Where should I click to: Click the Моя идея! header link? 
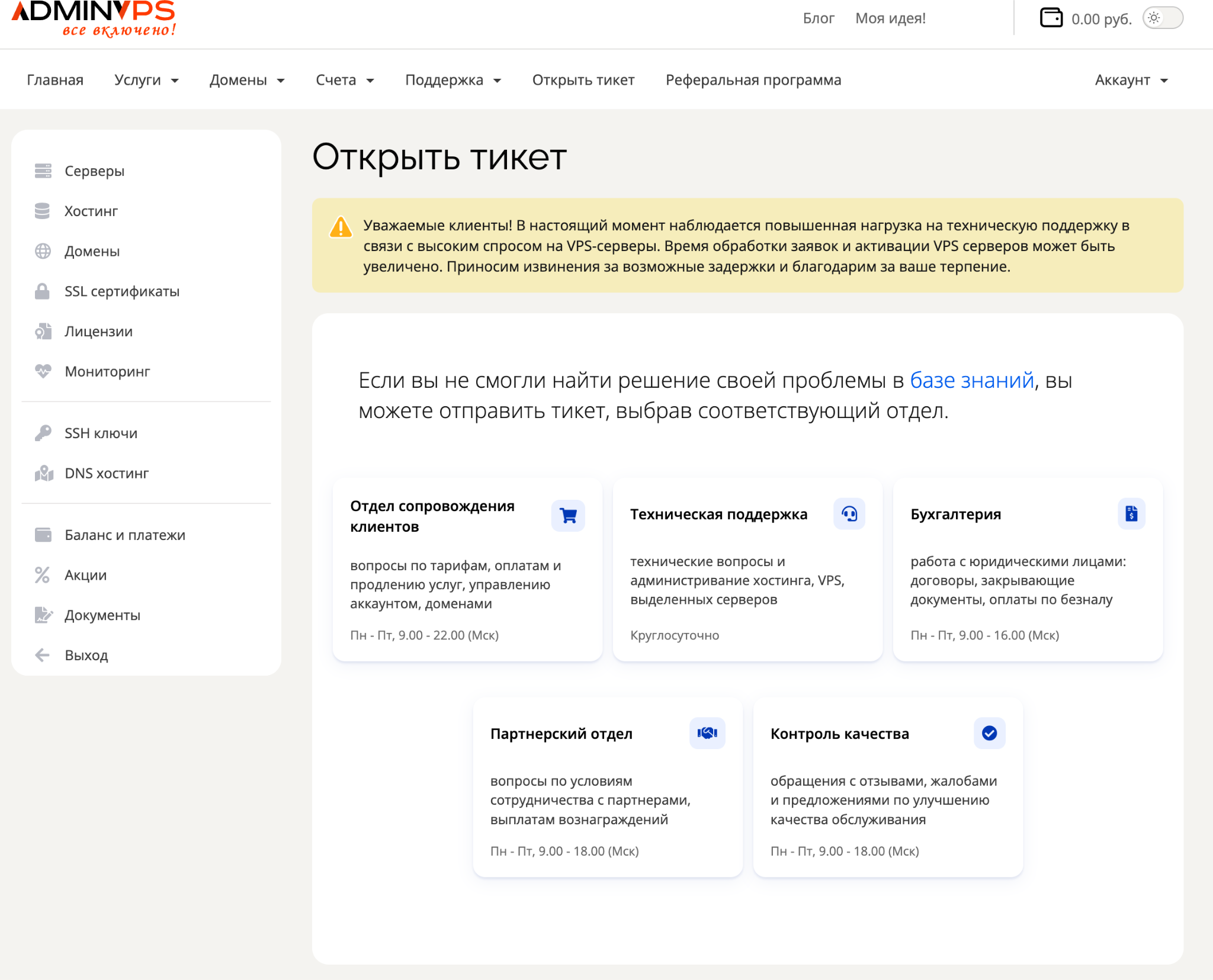[890, 18]
